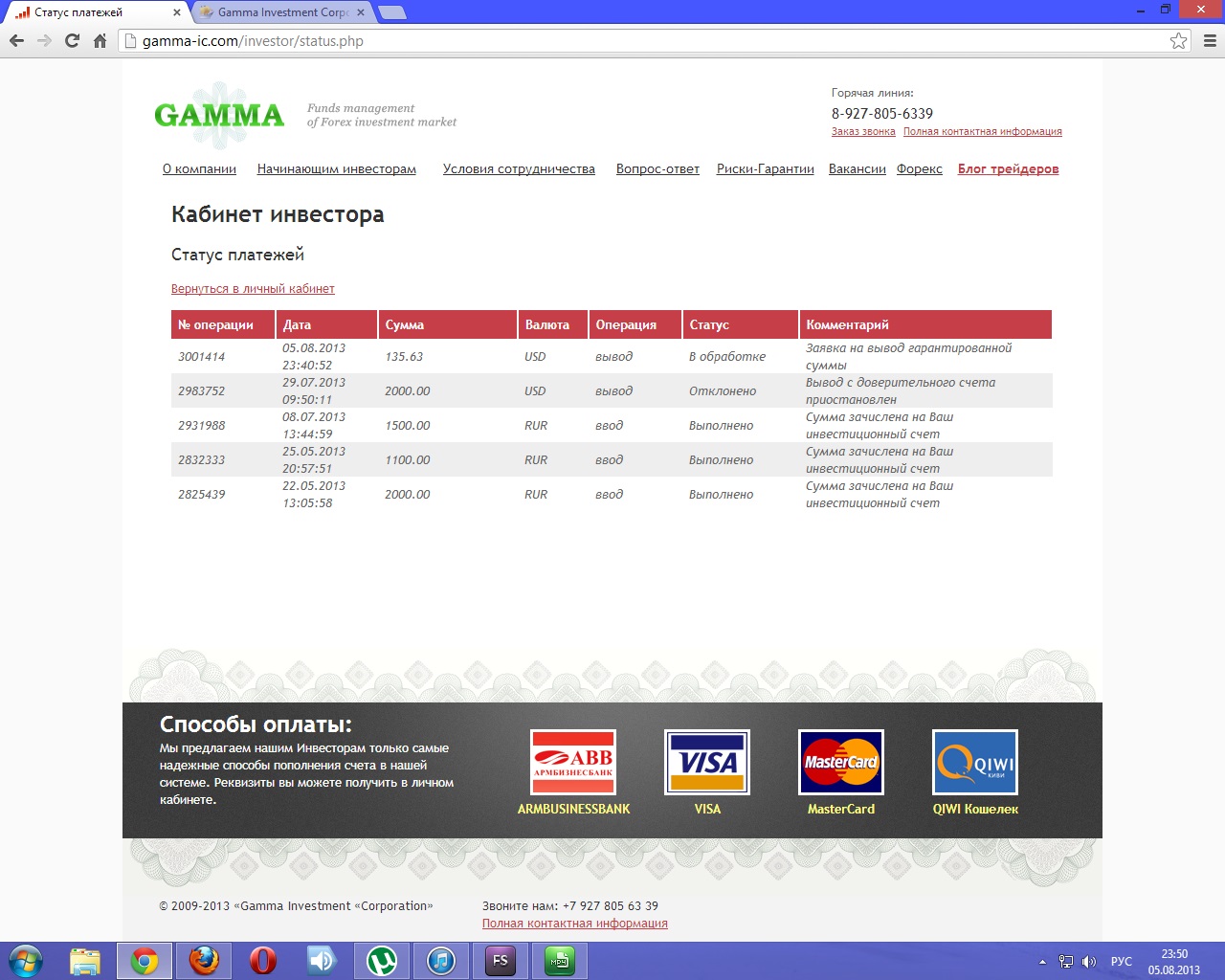Screen dimensions: 1225x980
Task: Reload the current page
Action: [x=72, y=41]
